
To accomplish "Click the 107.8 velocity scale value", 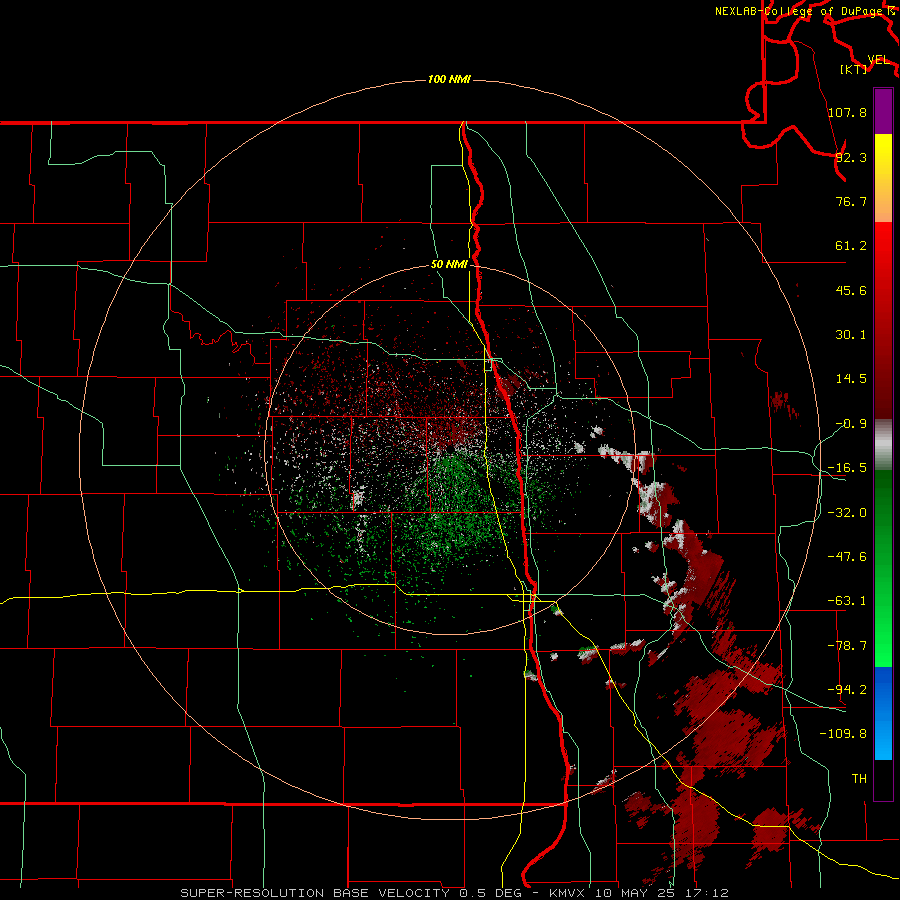I will point(847,112).
